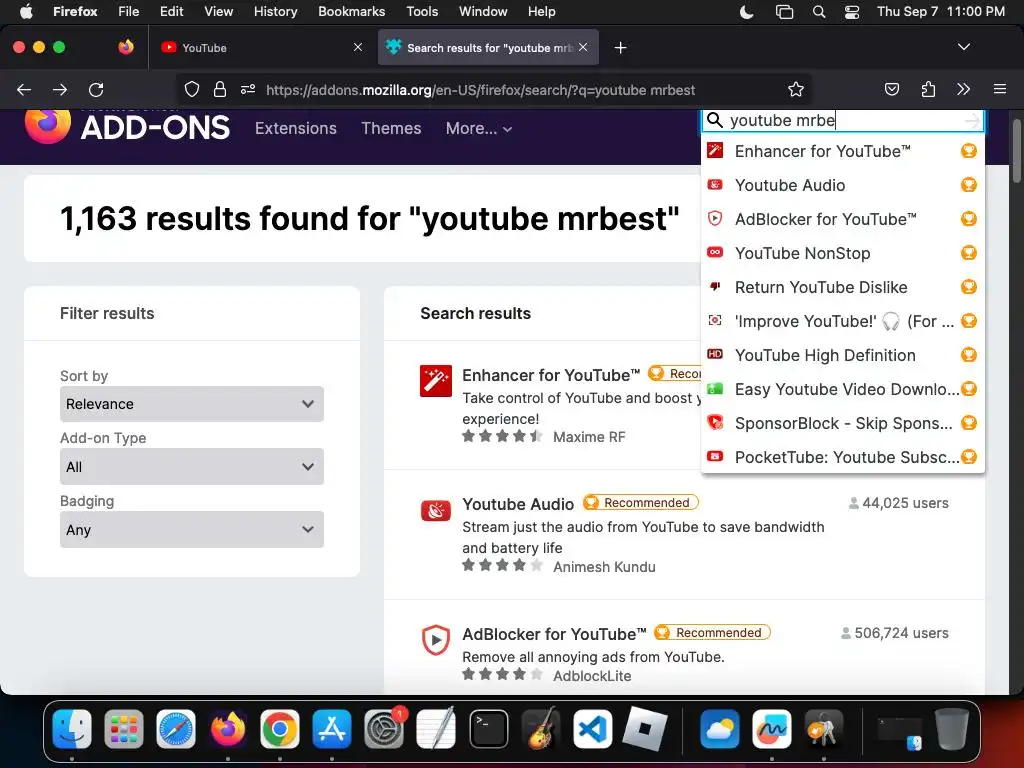This screenshot has height=768, width=1024.
Task: Open Terminal from the dock
Action: [488, 729]
